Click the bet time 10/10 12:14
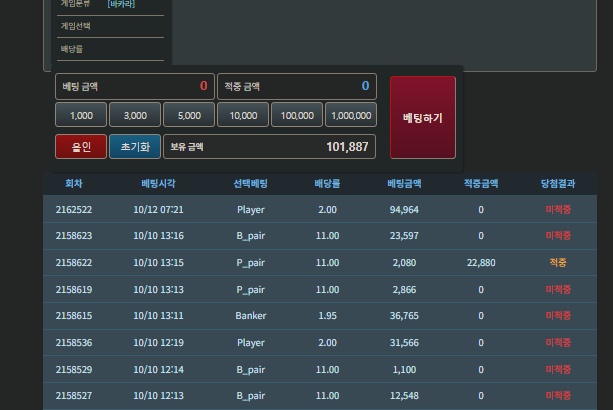The image size is (613, 410). tap(158, 369)
